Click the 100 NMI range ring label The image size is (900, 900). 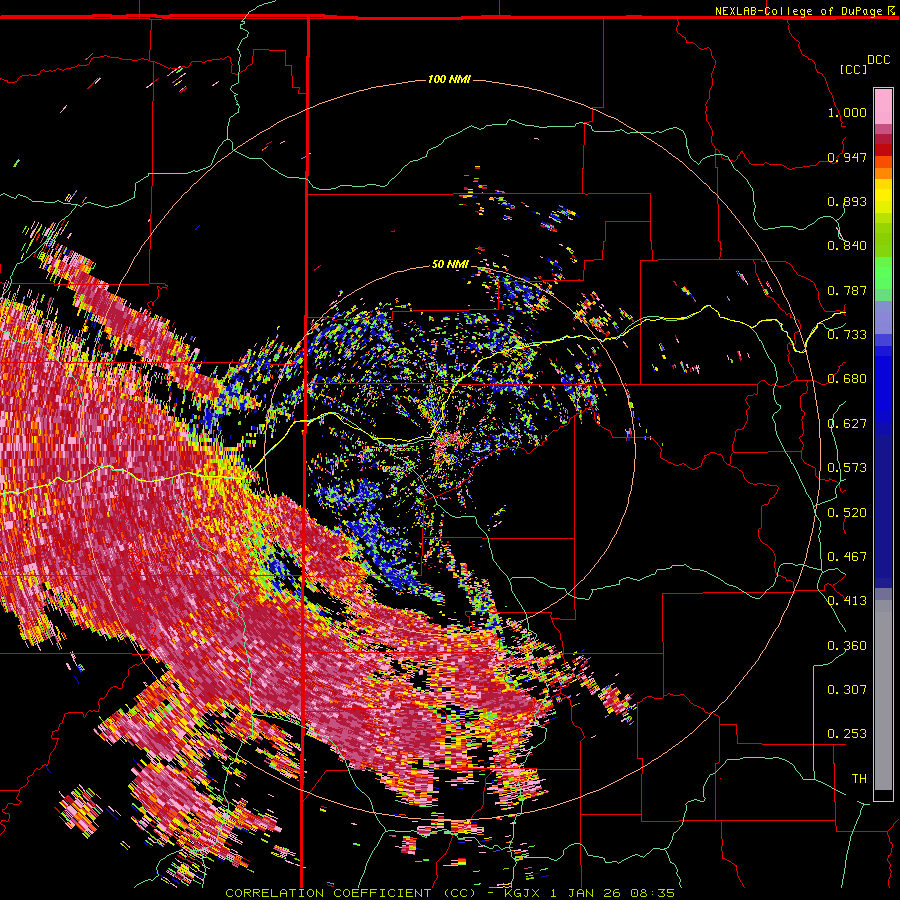(449, 79)
